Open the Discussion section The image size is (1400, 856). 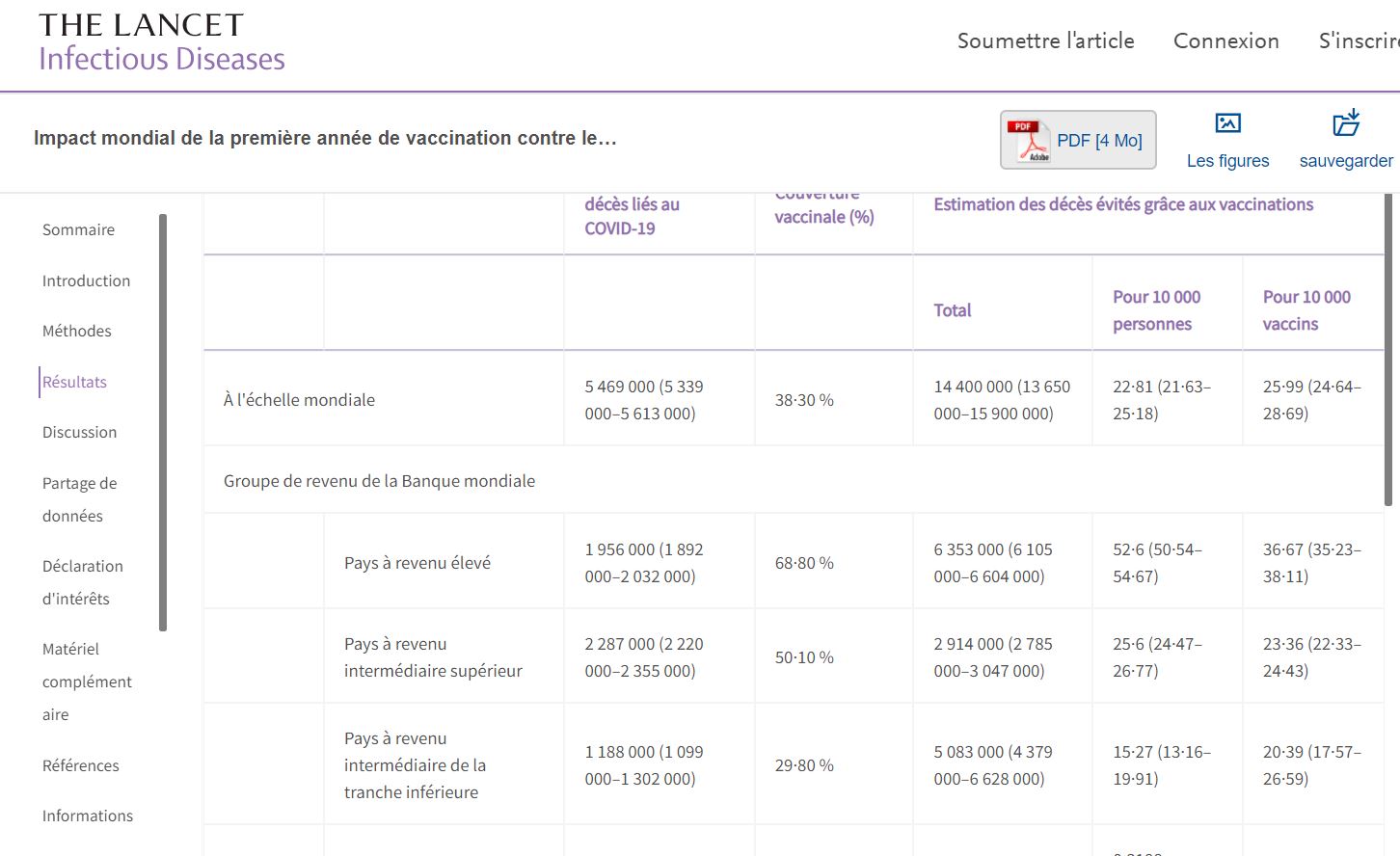[x=79, y=432]
